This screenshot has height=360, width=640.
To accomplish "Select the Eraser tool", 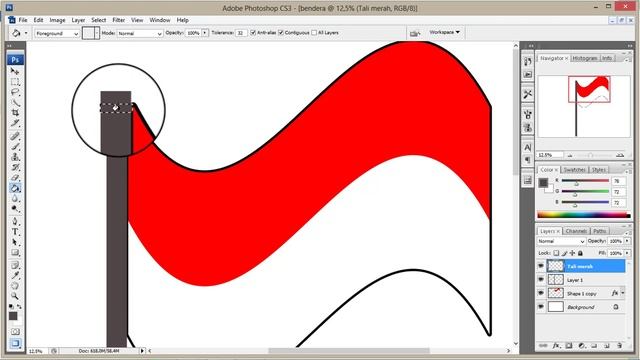I will pos(15,178).
